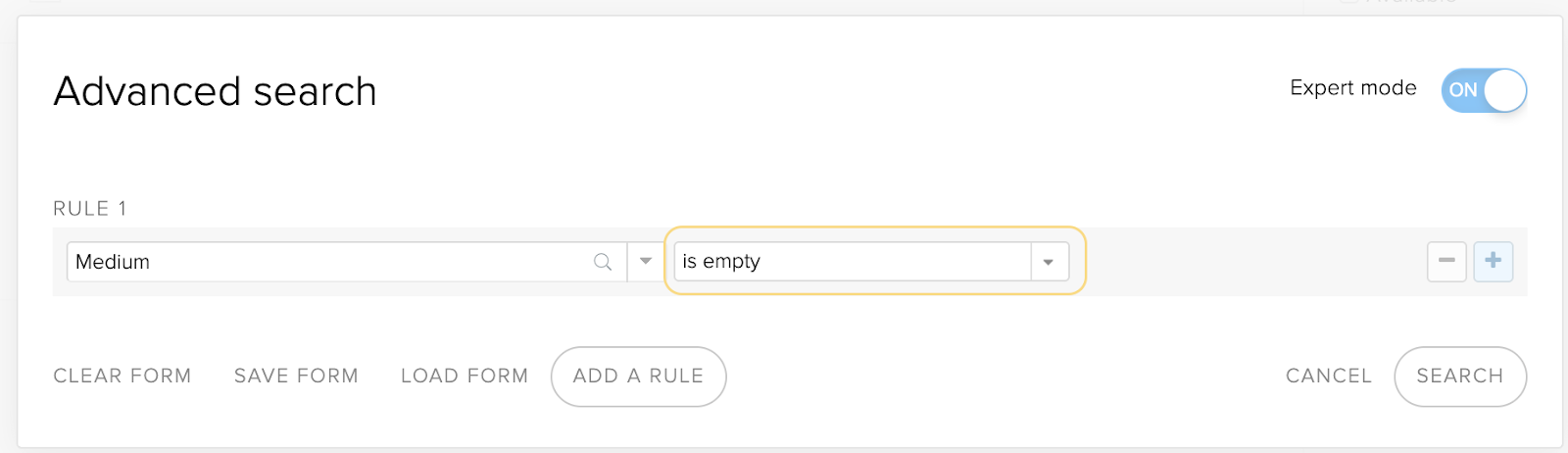The height and width of the screenshot is (453, 1568).
Task: Click the arrow icon on 'is empty'
Action: coord(1049,262)
